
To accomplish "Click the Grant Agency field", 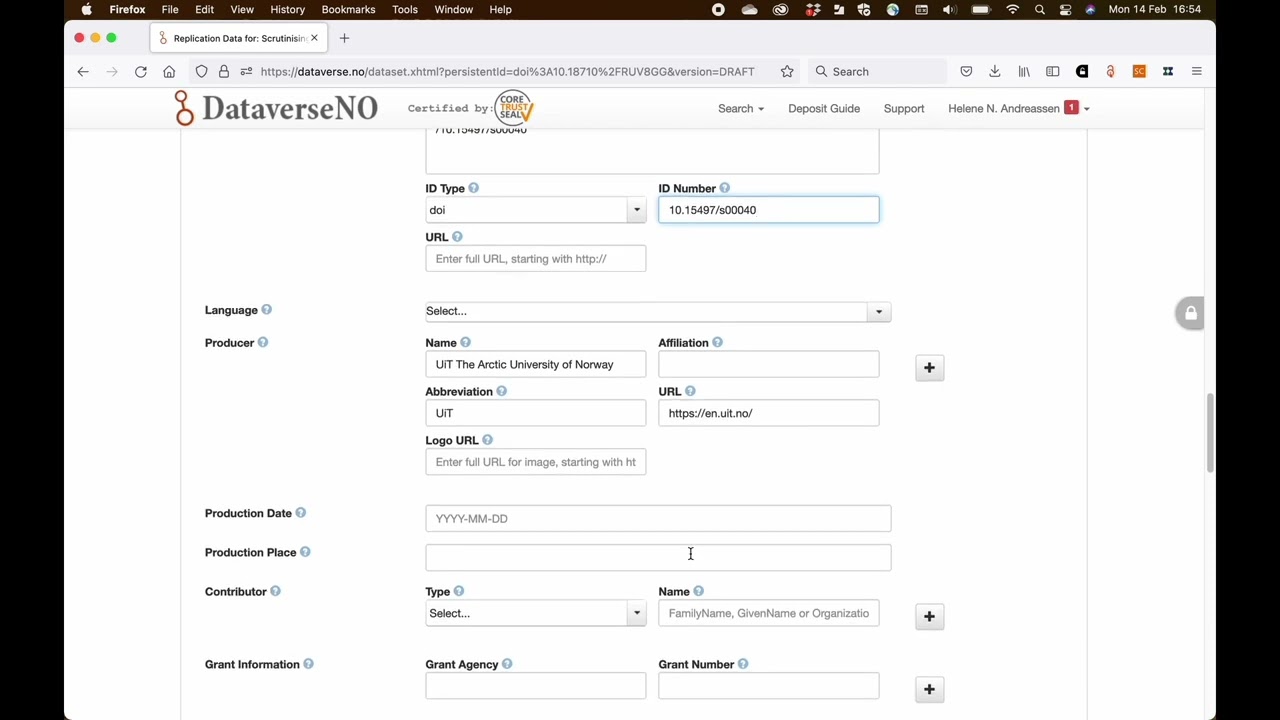I will click(x=535, y=686).
